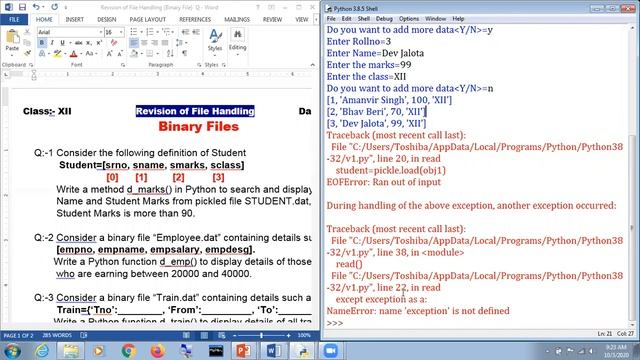Viewport: 640px width, 360px height.
Task: Switch to the INSERT ribbon tab
Action: pos(75,20)
